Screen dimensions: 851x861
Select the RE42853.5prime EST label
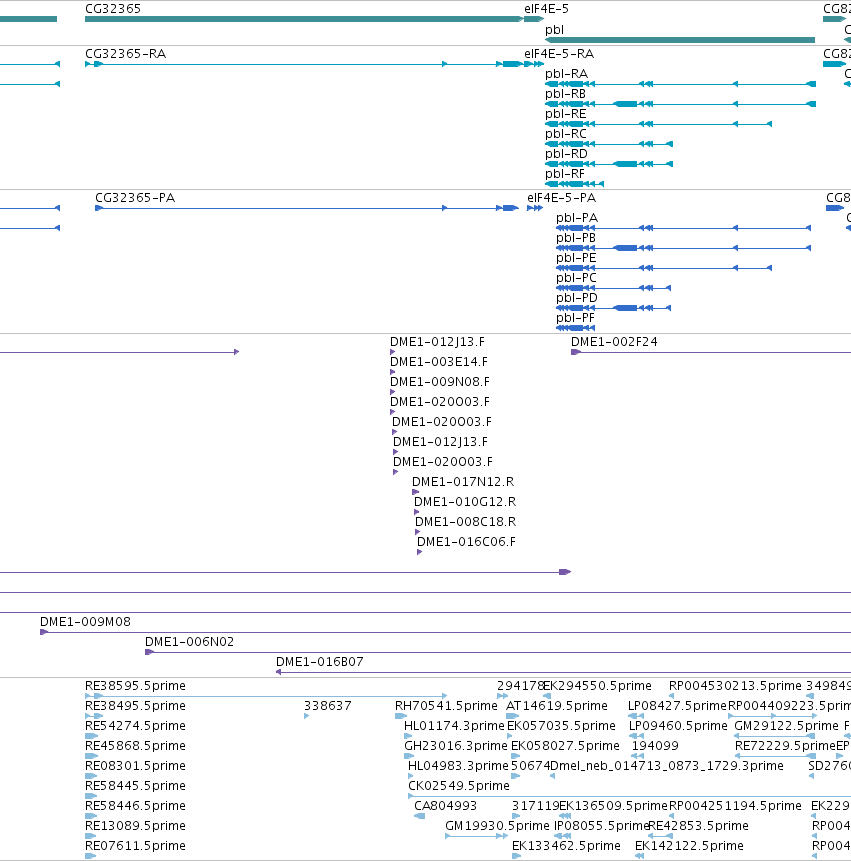tap(698, 826)
